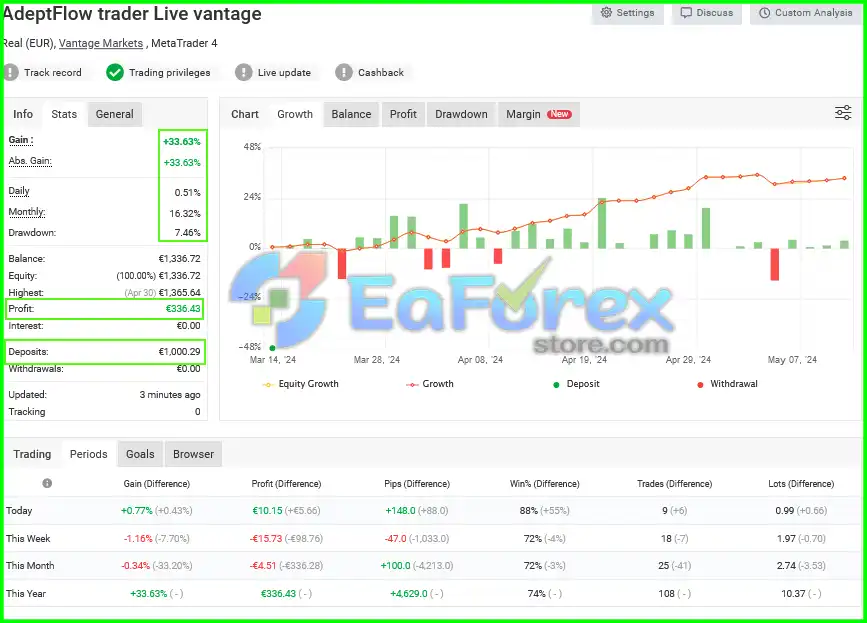
Task: Click the Daily label
Action: [19, 191]
